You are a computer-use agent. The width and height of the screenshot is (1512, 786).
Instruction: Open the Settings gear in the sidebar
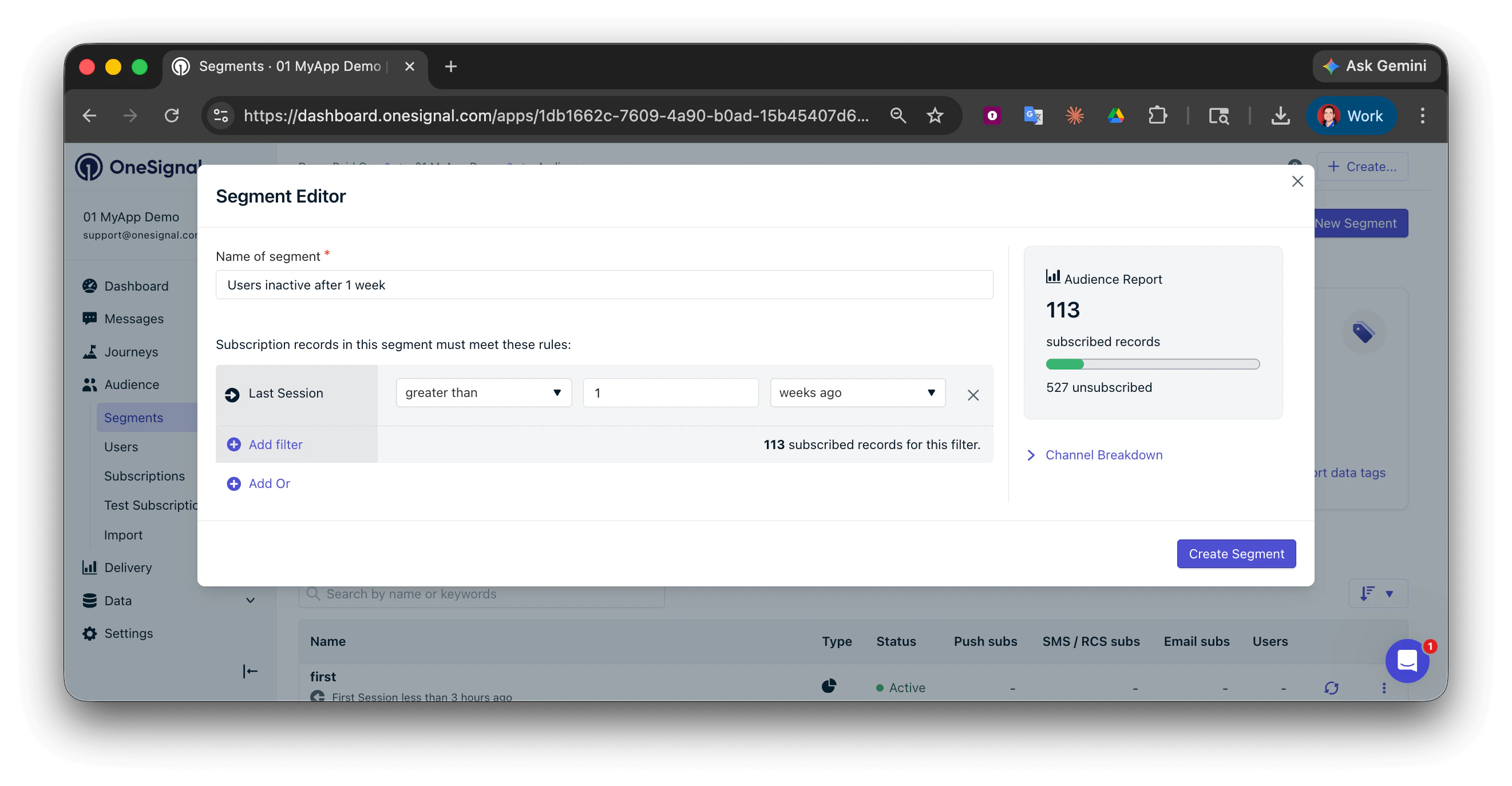(90, 633)
